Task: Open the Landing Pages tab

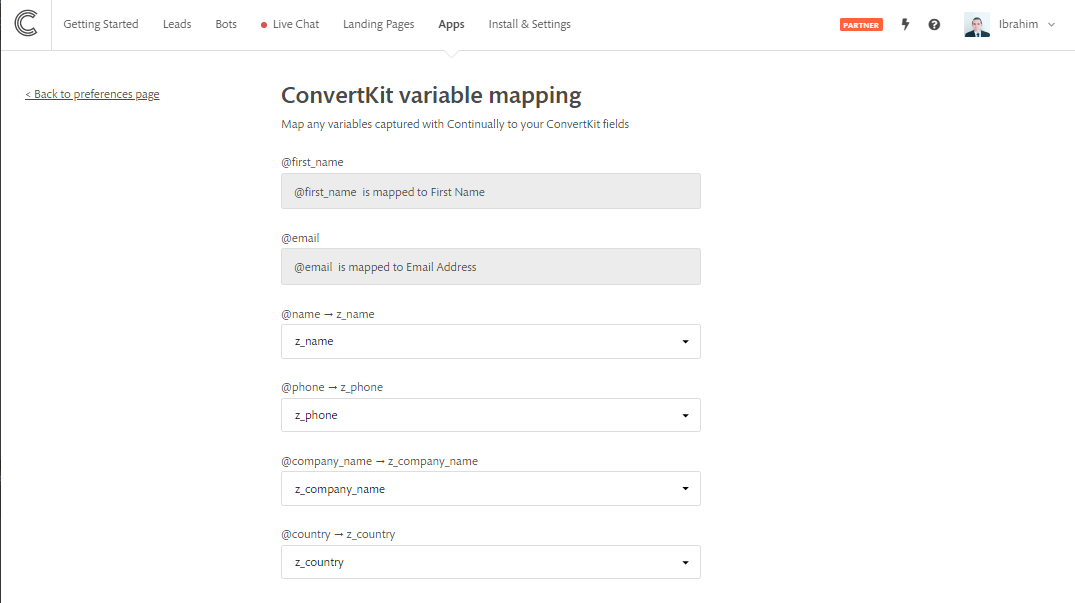Action: pos(378,24)
